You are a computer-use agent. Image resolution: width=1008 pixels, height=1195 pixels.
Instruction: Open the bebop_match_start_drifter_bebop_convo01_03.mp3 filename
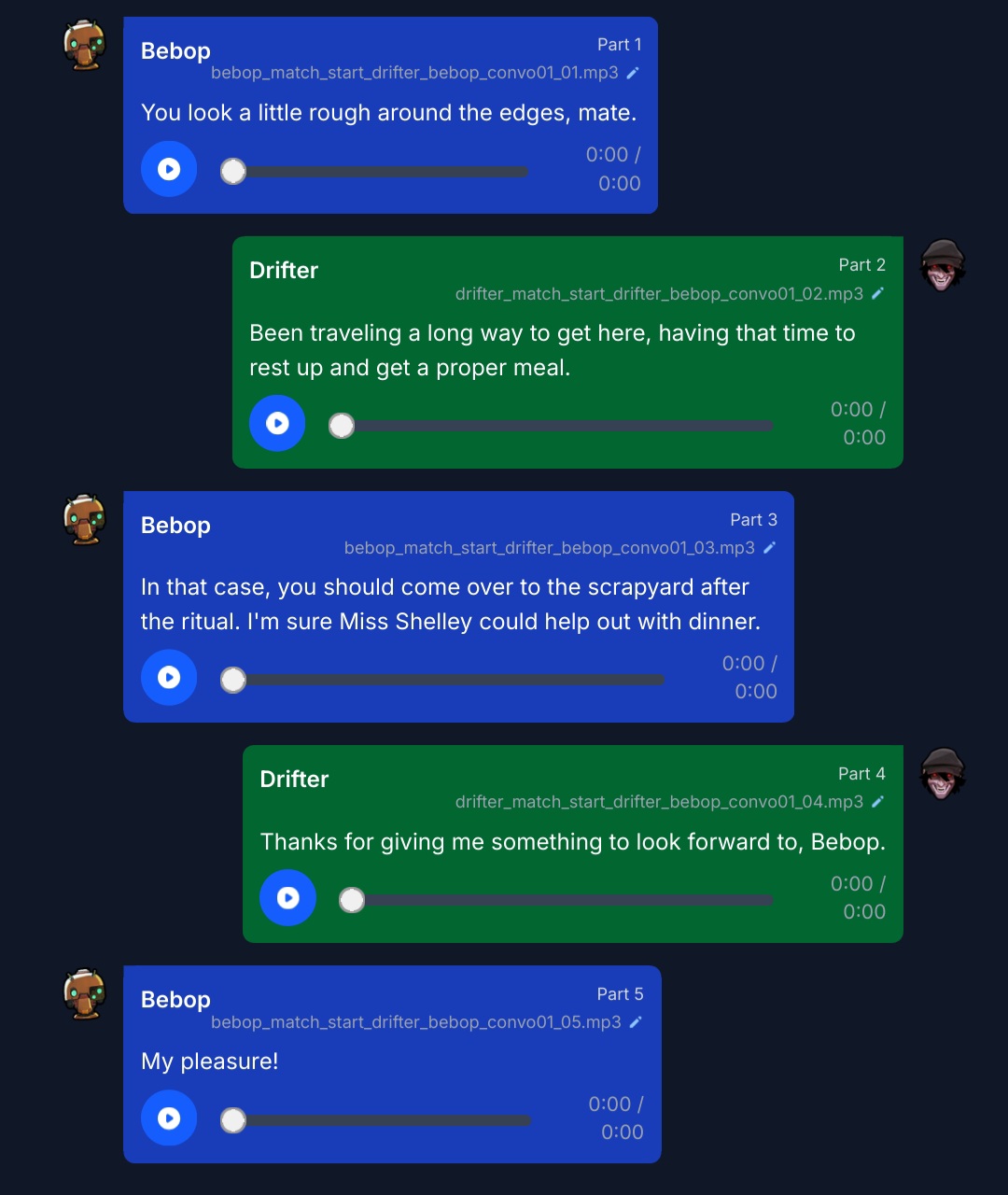click(550, 548)
